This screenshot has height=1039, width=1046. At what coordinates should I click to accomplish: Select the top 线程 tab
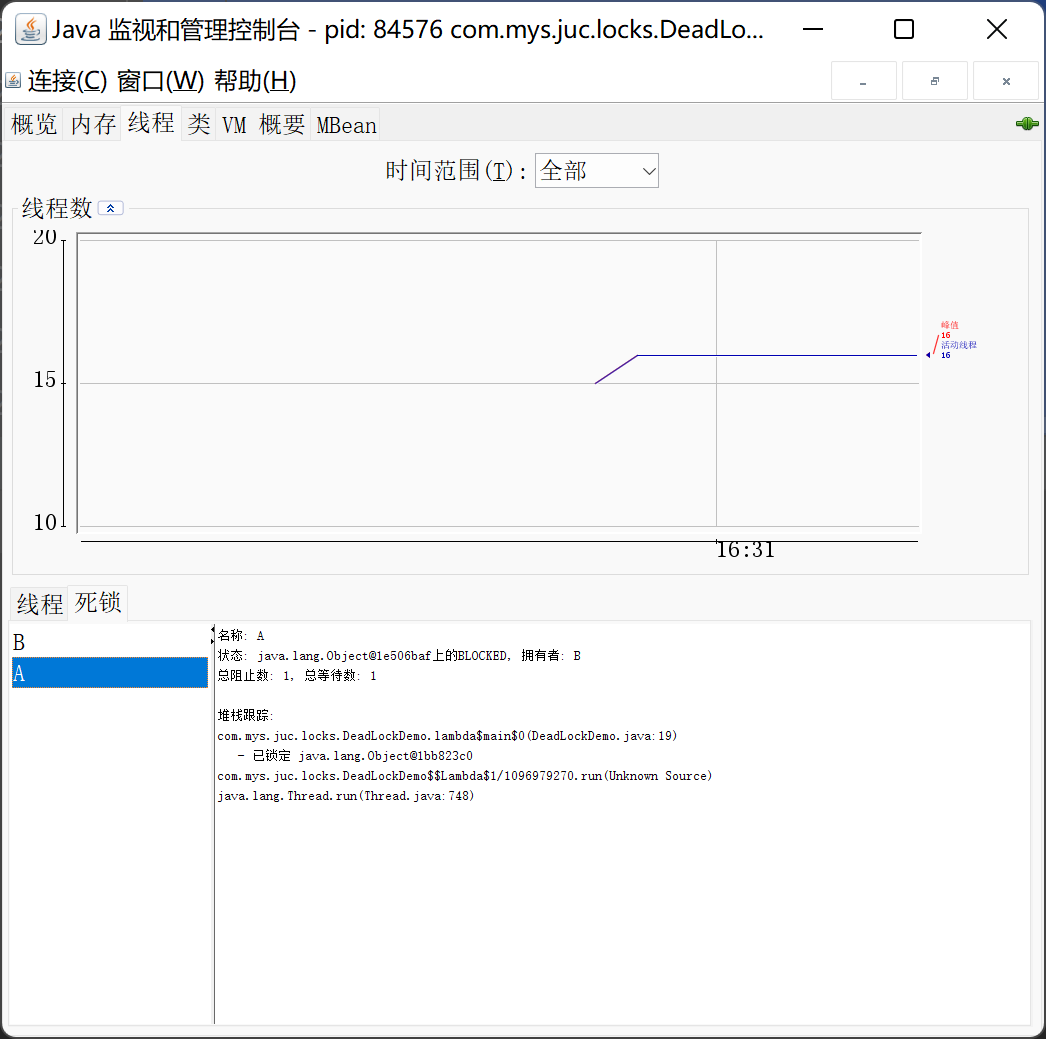151,123
